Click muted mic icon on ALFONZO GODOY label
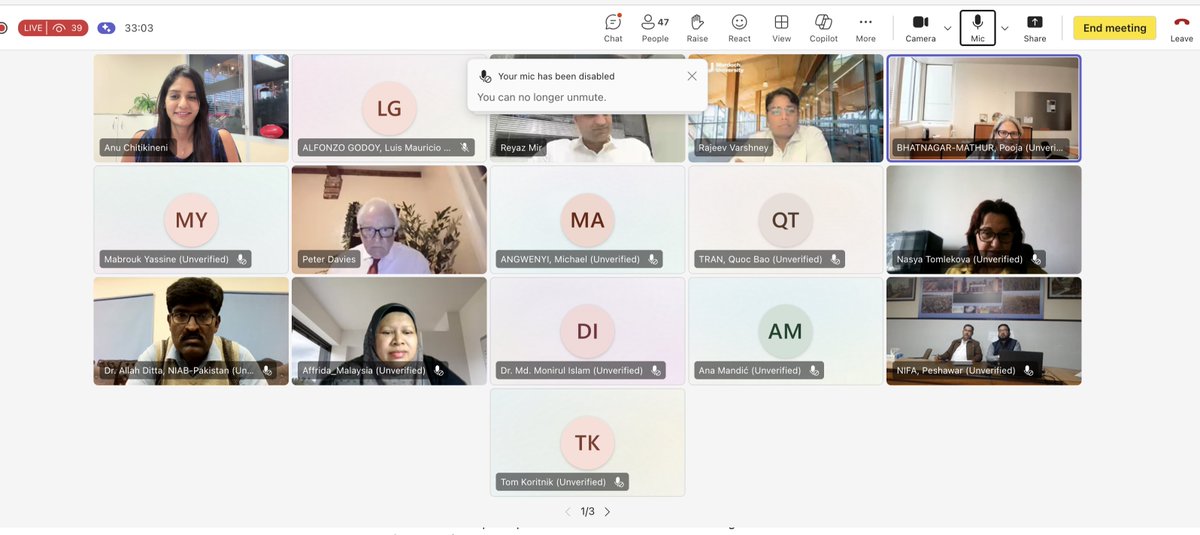Image resolution: width=1200 pixels, height=535 pixels. click(464, 148)
